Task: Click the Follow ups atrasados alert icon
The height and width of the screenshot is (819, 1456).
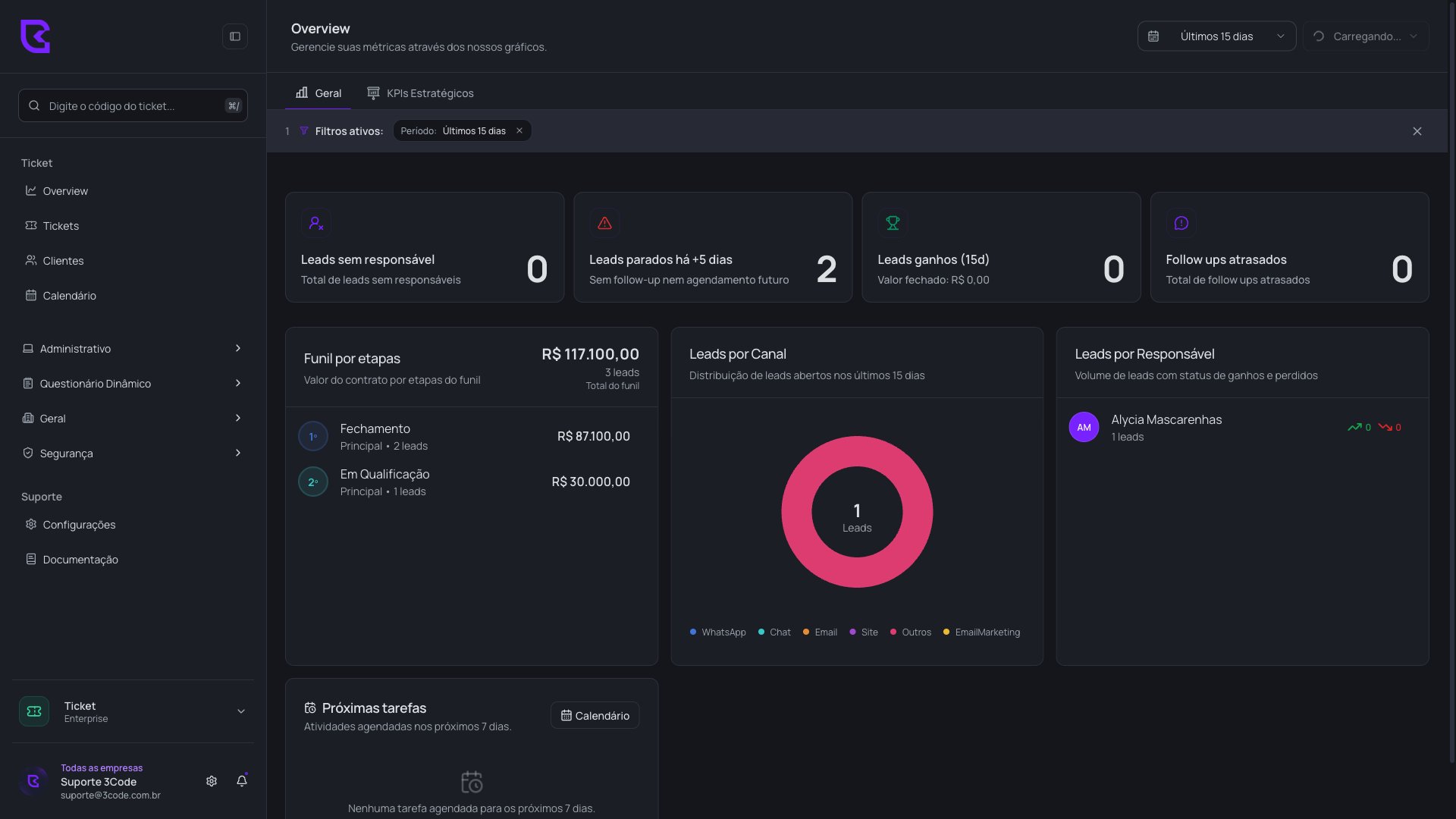Action: click(1181, 223)
